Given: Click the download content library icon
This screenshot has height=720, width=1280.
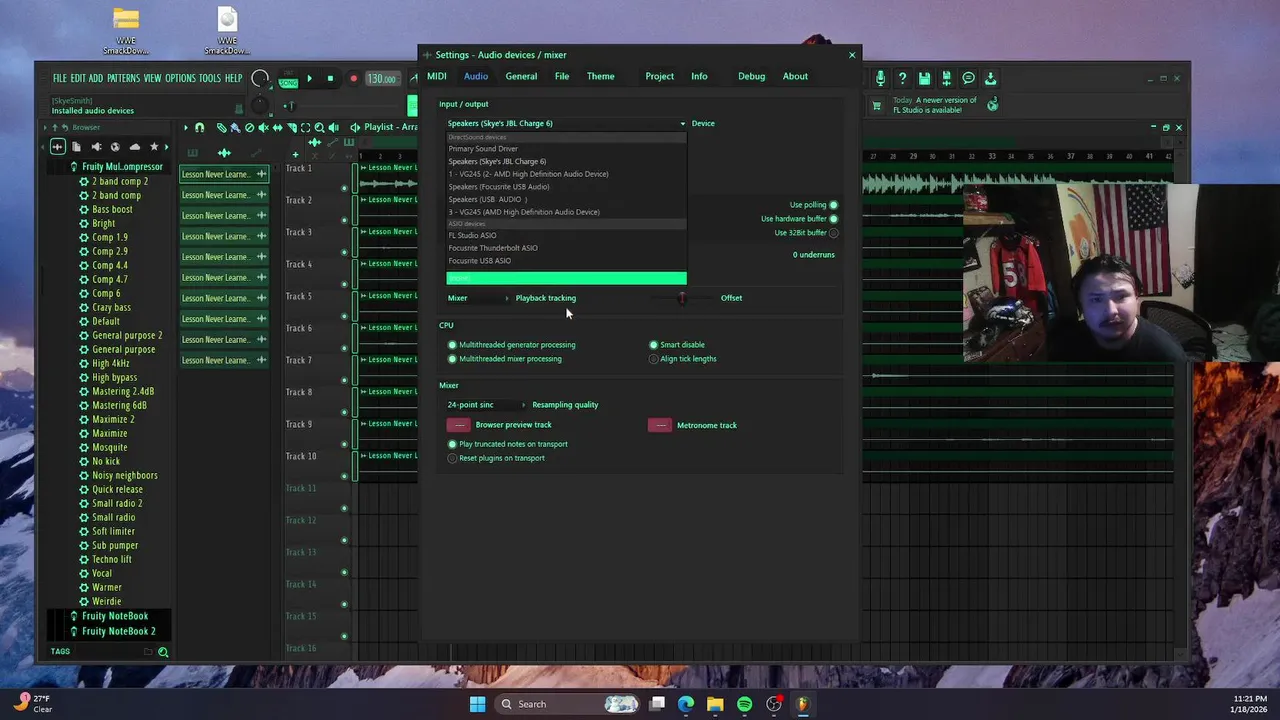Looking at the screenshot, I should 990,78.
